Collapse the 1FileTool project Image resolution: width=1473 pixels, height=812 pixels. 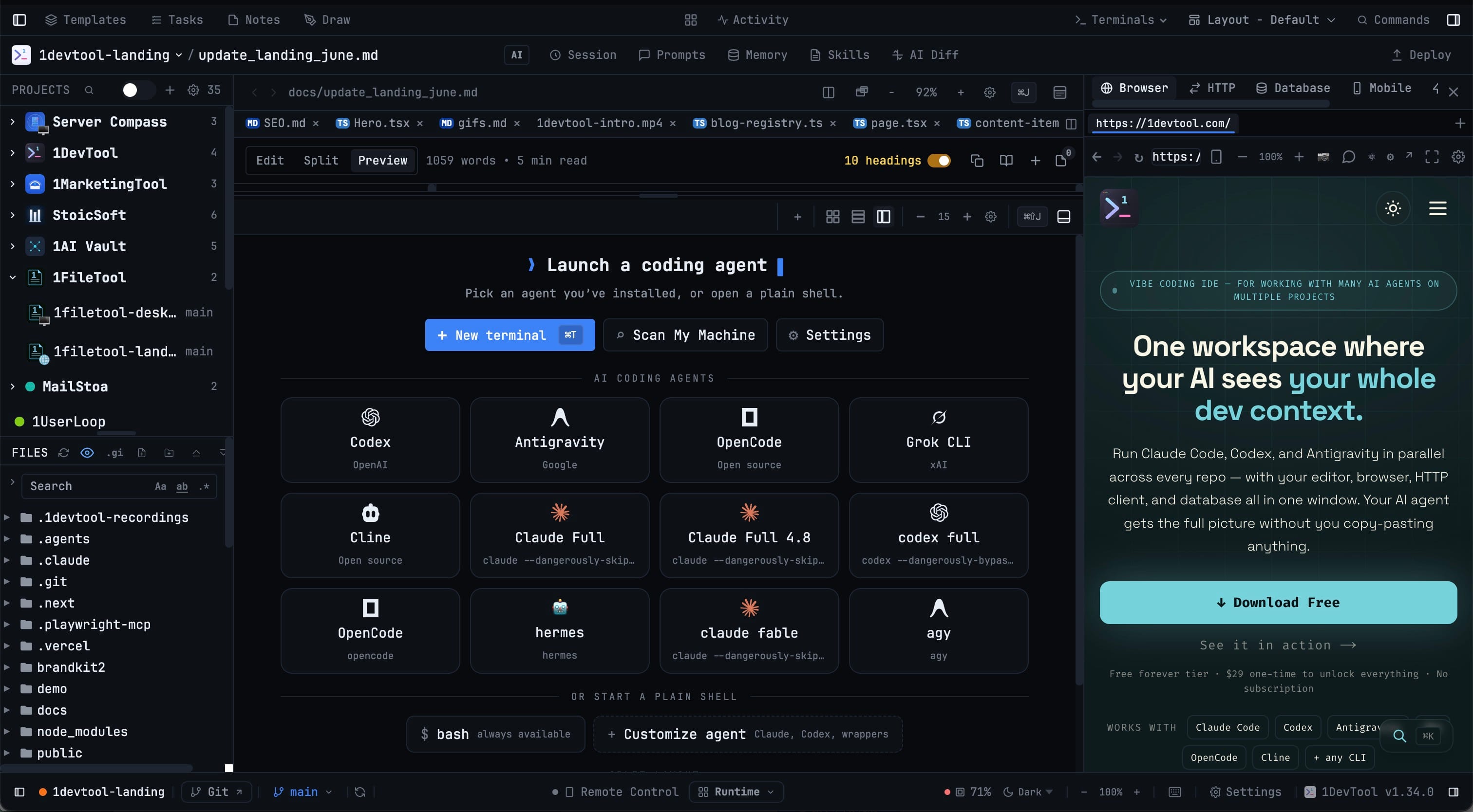pyautogui.click(x=13, y=277)
